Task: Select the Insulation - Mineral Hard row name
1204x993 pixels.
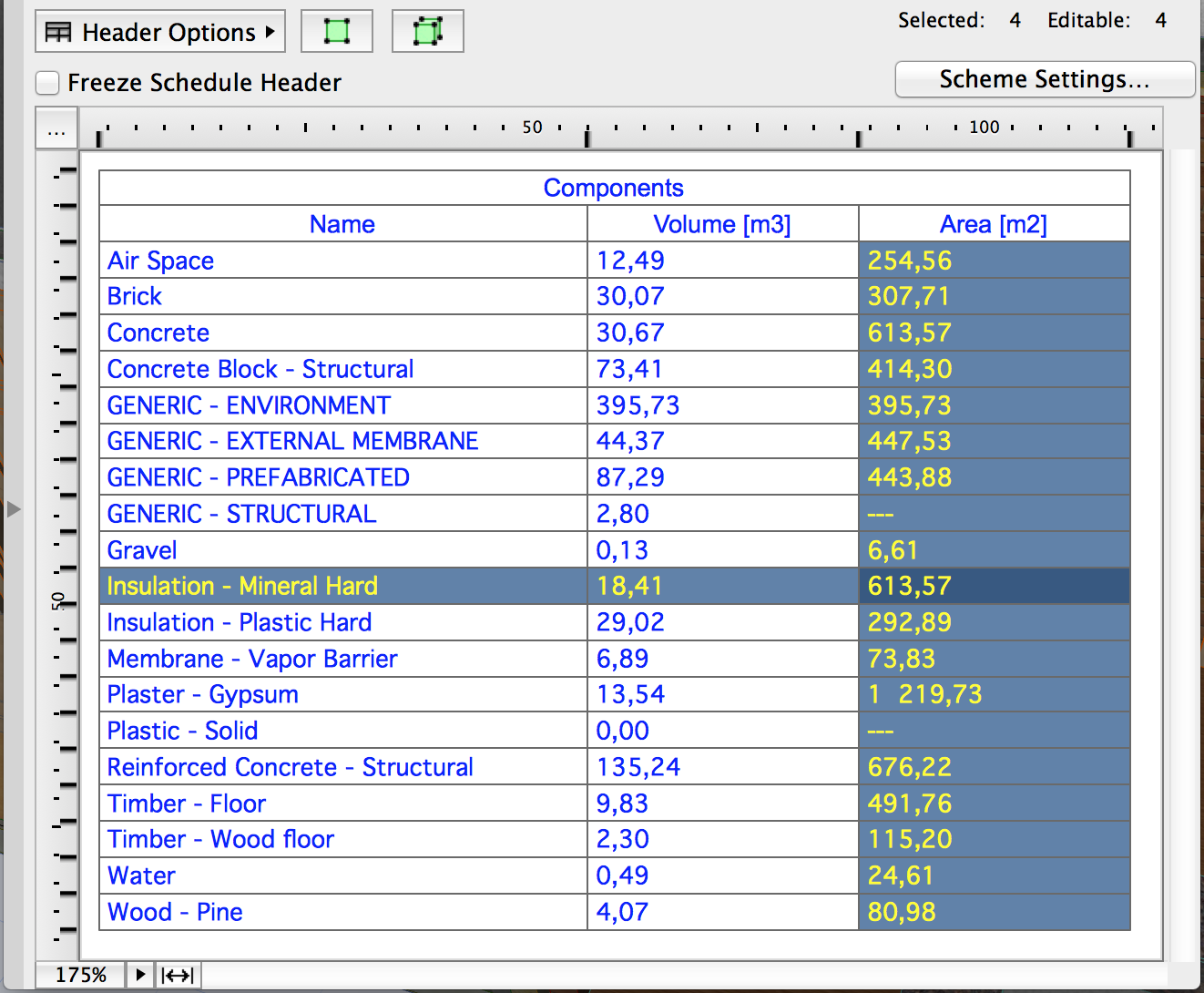Action: click(242, 586)
